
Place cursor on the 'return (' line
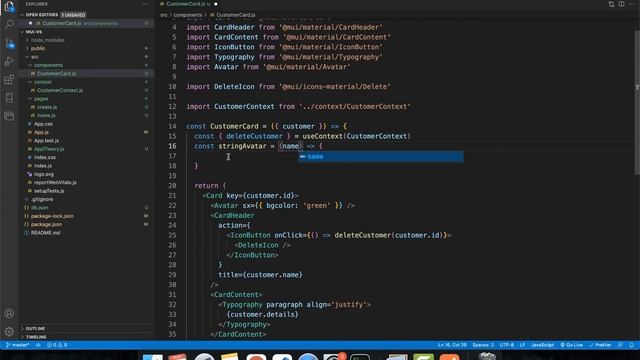(x=210, y=186)
